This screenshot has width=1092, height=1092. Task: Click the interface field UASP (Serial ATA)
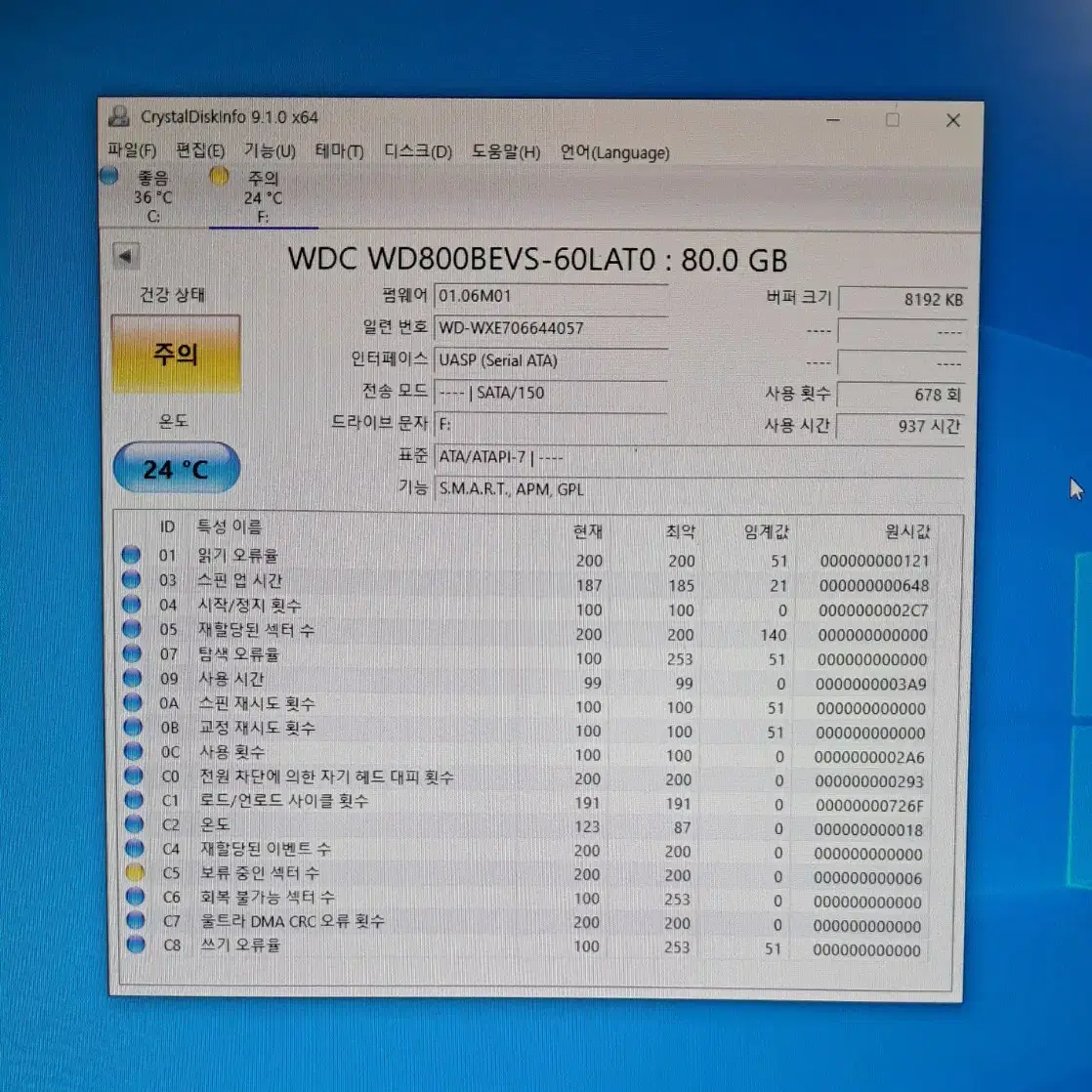pyautogui.click(x=550, y=360)
